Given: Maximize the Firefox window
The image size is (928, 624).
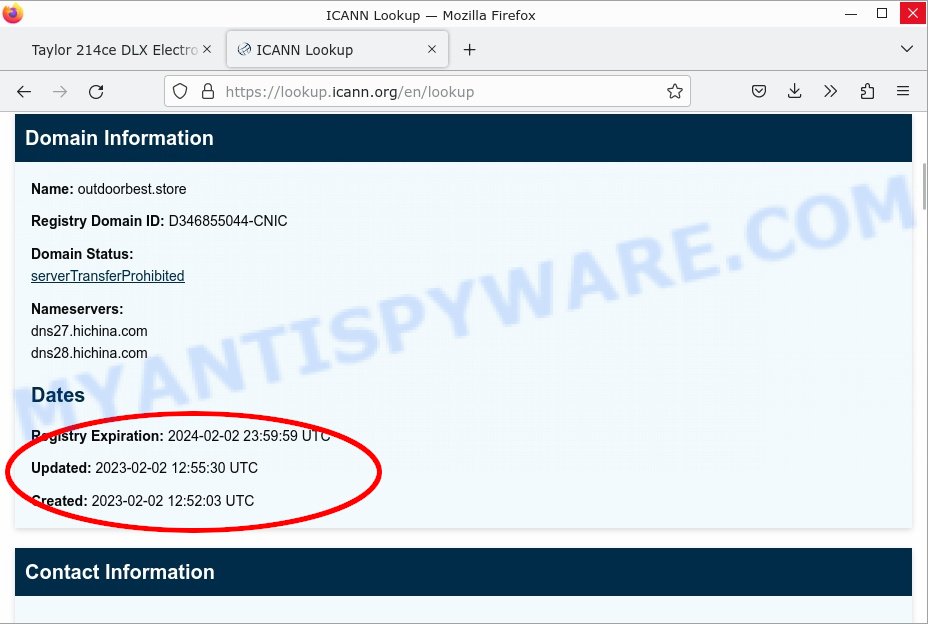Looking at the screenshot, I should point(882,14).
